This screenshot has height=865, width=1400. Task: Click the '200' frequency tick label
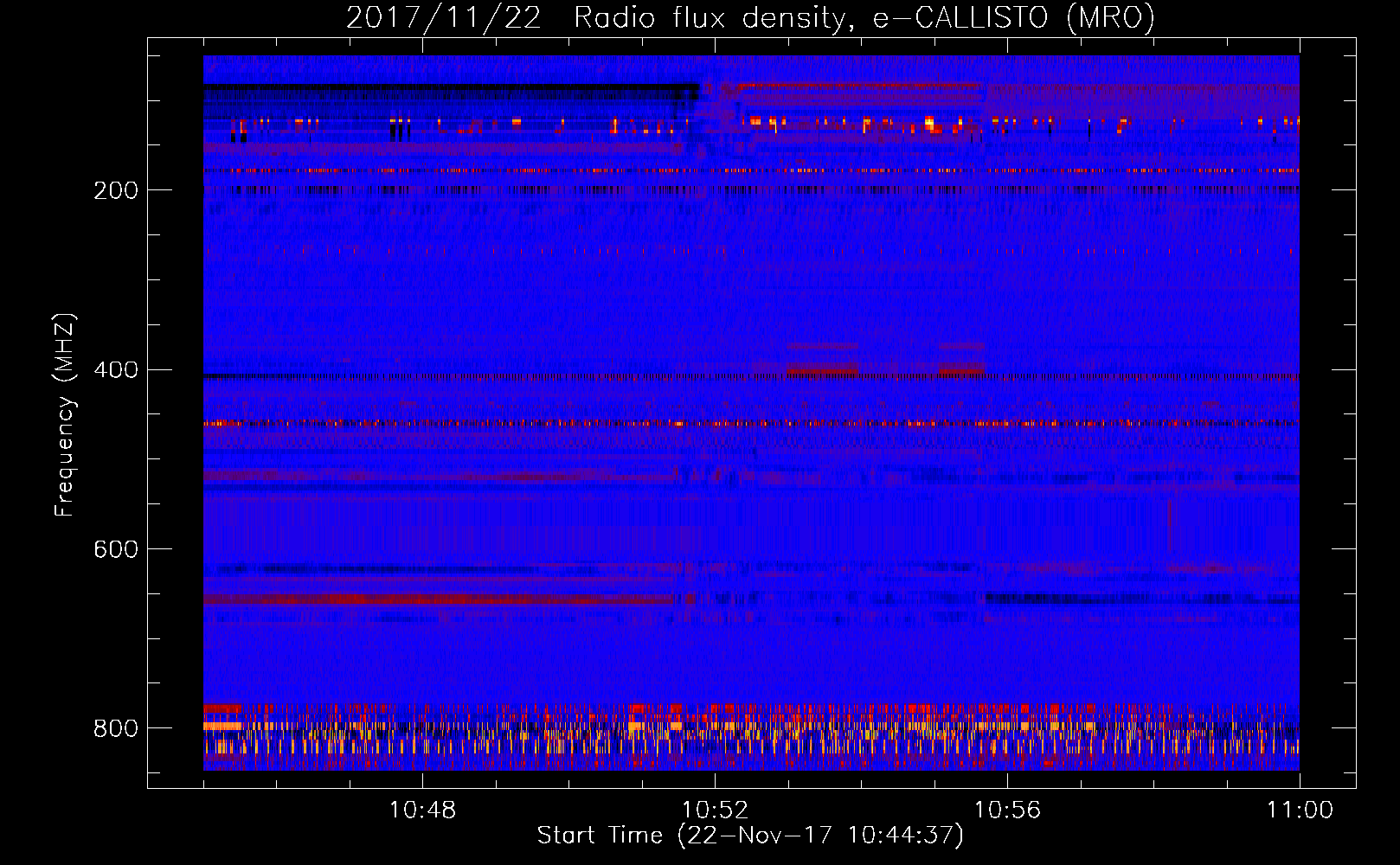coord(116,190)
